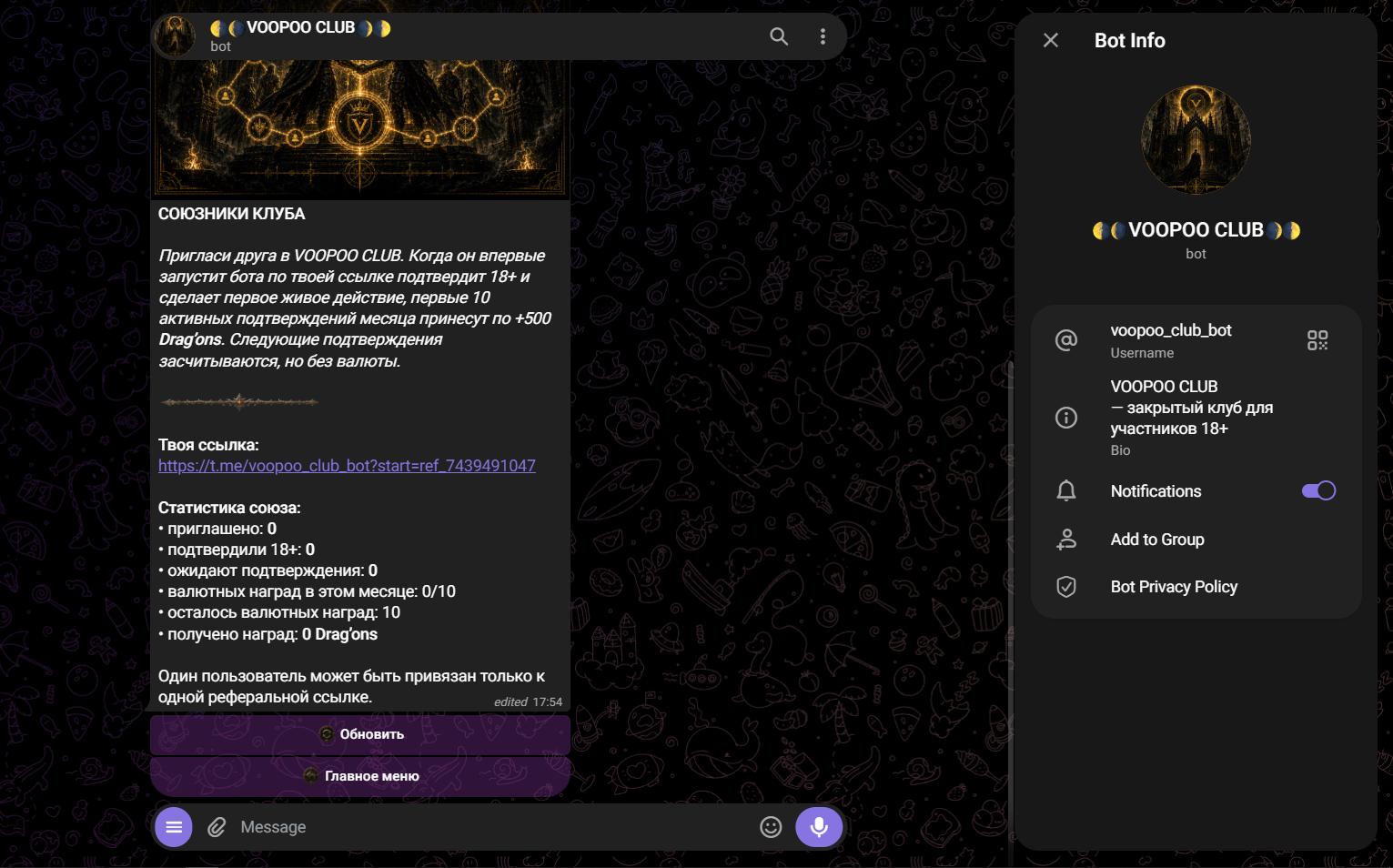Click the bio text 'закрытый клуб для участников 18+'
This screenshot has width=1393, height=868.
(1192, 418)
